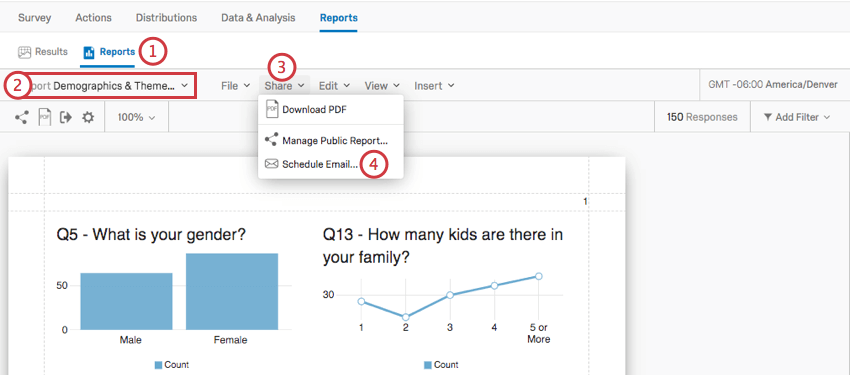Click the export arrow toolbar icon
The width and height of the screenshot is (850, 375).
66,117
